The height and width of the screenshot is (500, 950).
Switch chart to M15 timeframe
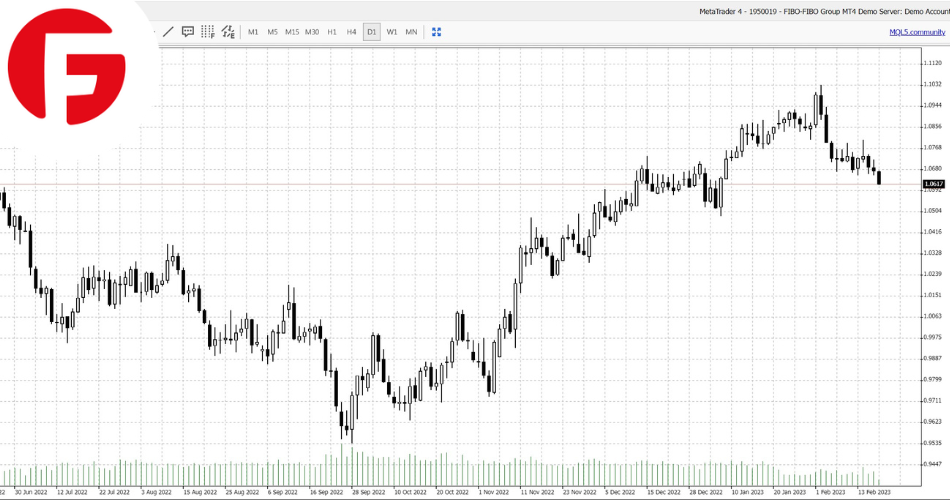(x=292, y=32)
